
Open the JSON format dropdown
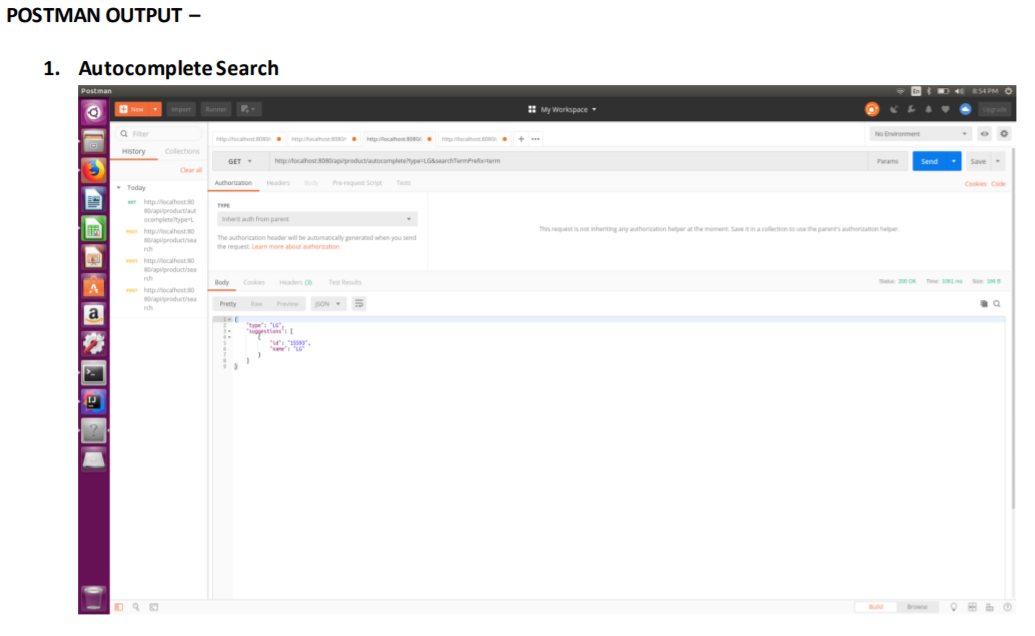[x=327, y=304]
